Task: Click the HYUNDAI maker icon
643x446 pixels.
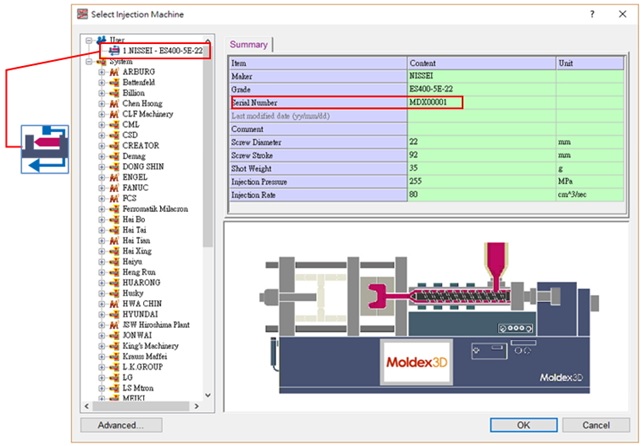Action: coord(114,314)
